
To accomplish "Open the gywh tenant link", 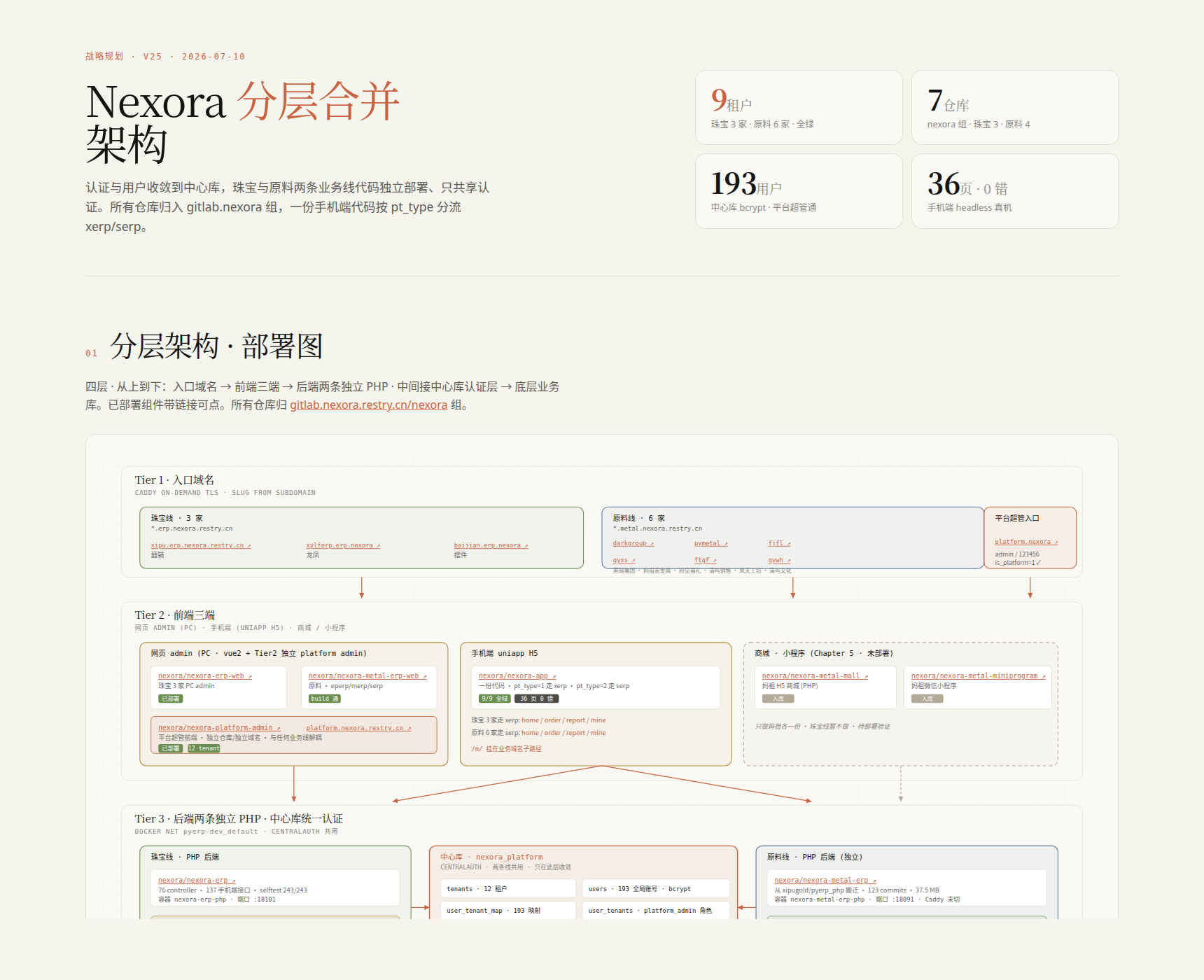I will coord(779,560).
